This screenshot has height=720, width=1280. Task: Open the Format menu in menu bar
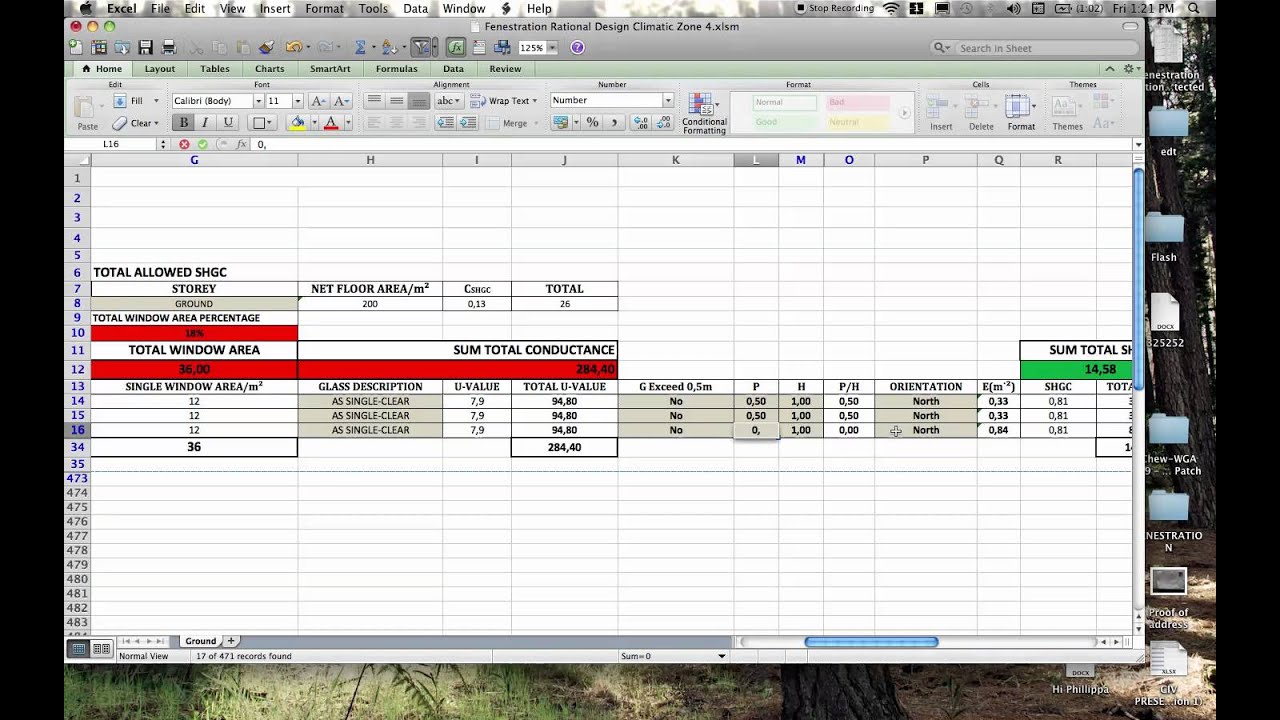pyautogui.click(x=324, y=8)
